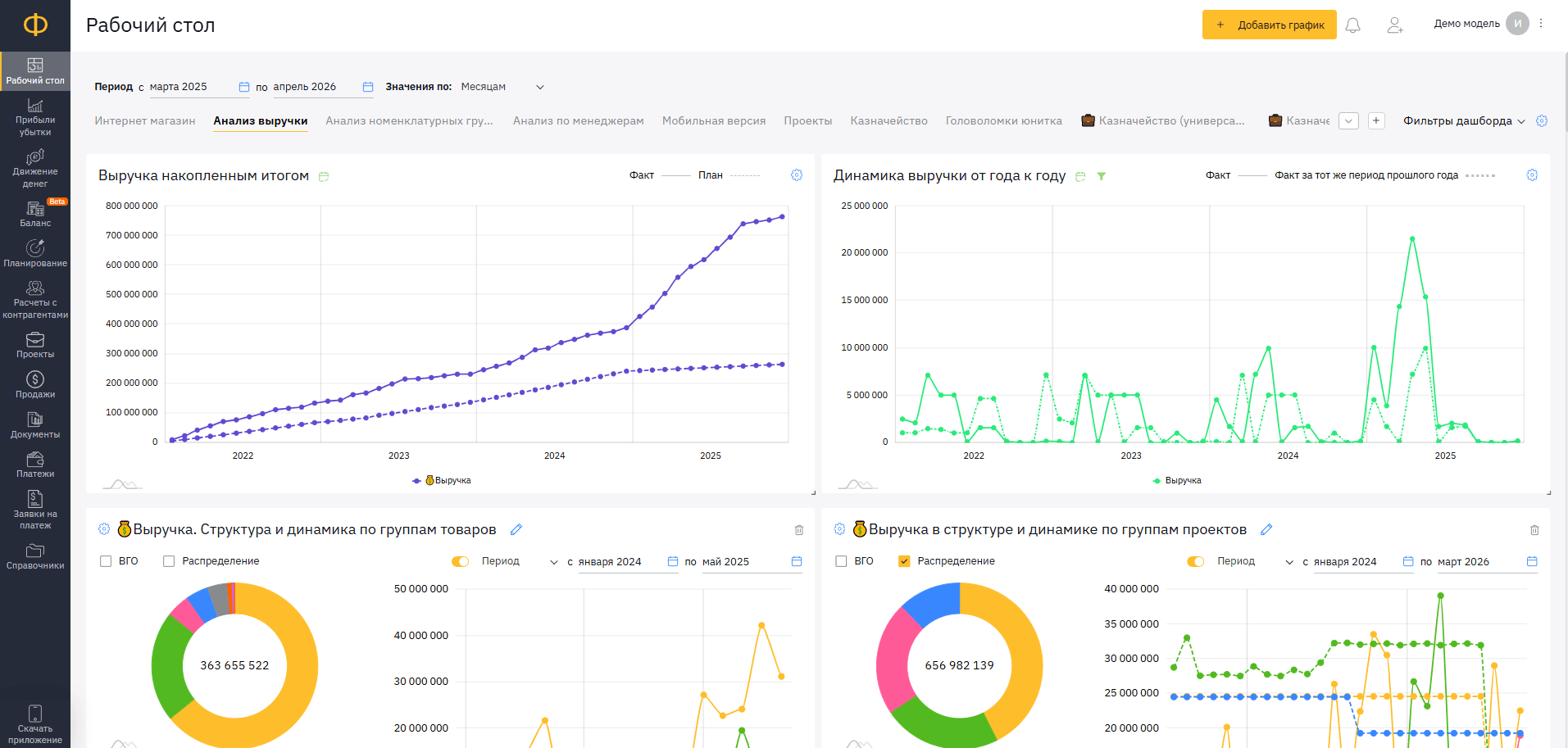Open the dashboard tabs overflow dropdown arrow
The image size is (1568, 748).
[1348, 120]
